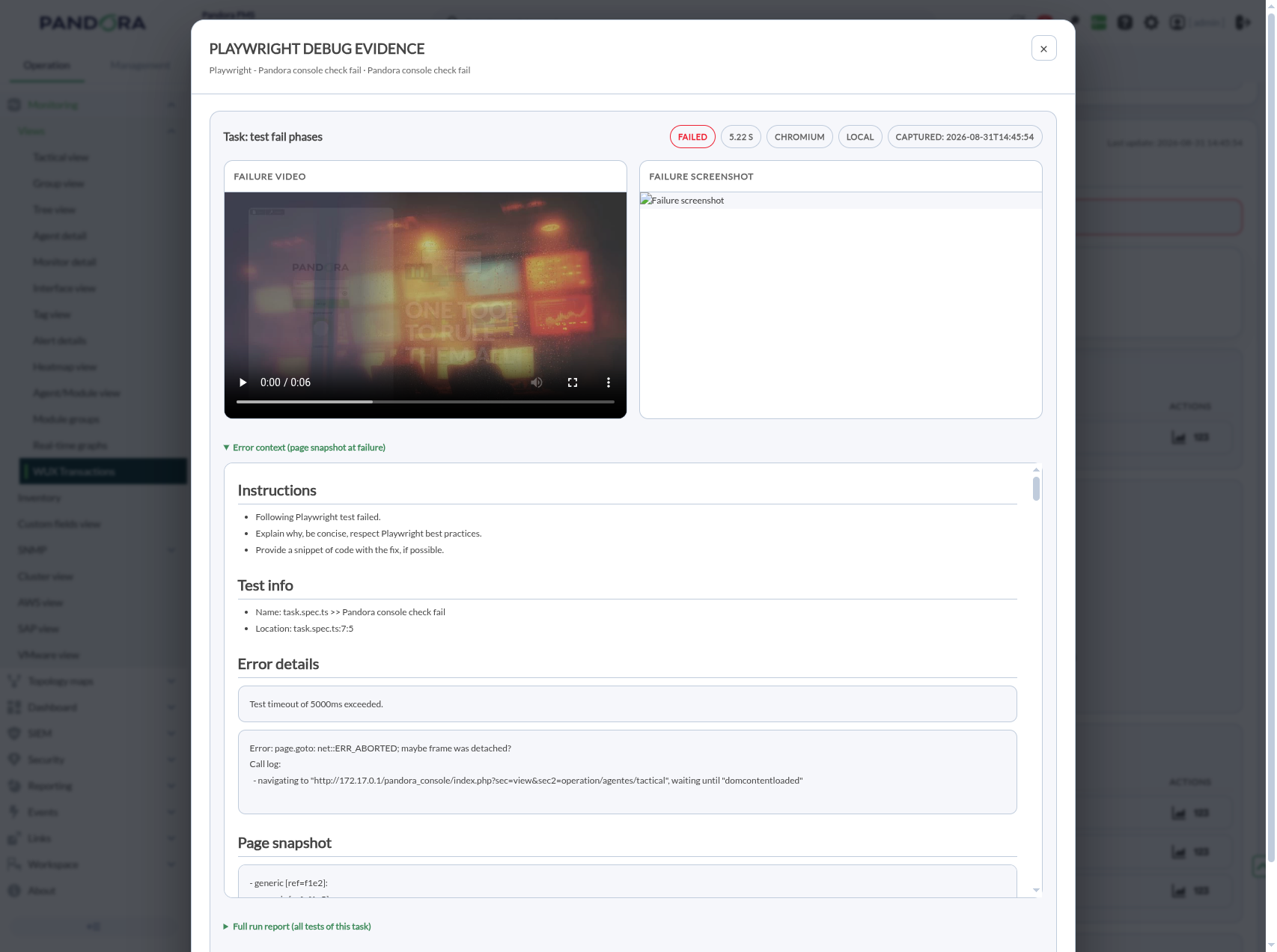Click the 'PLAYWRIGHT DEBUG EVIDENCE' title

click(317, 49)
